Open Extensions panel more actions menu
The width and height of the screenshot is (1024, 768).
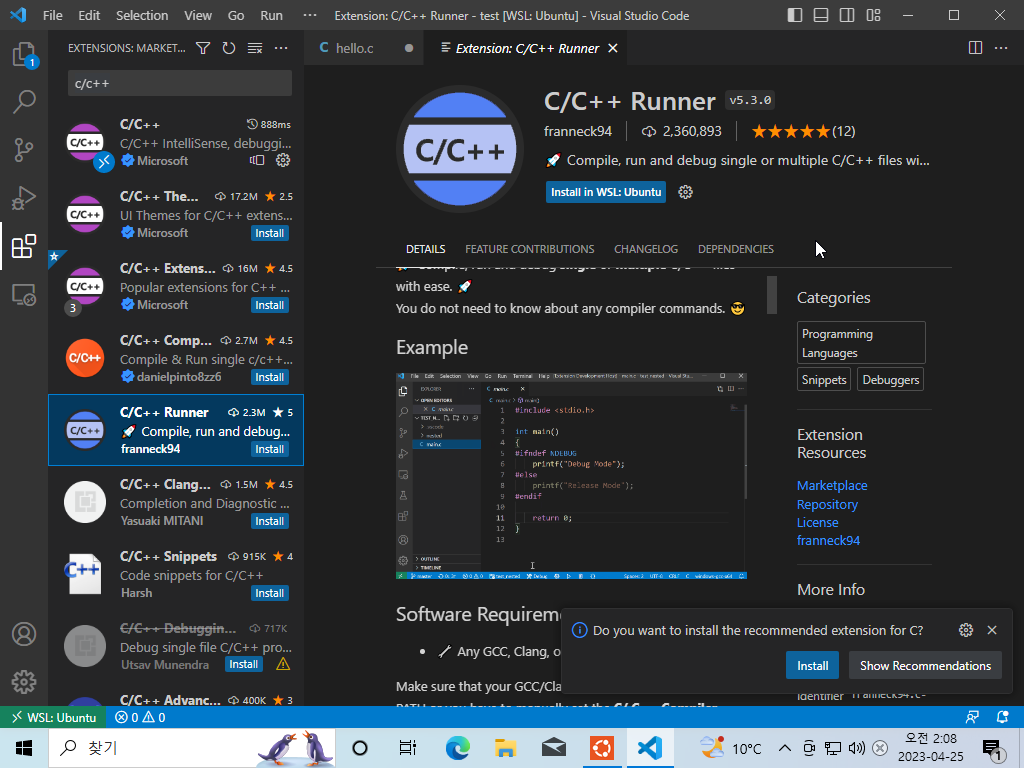(x=281, y=48)
